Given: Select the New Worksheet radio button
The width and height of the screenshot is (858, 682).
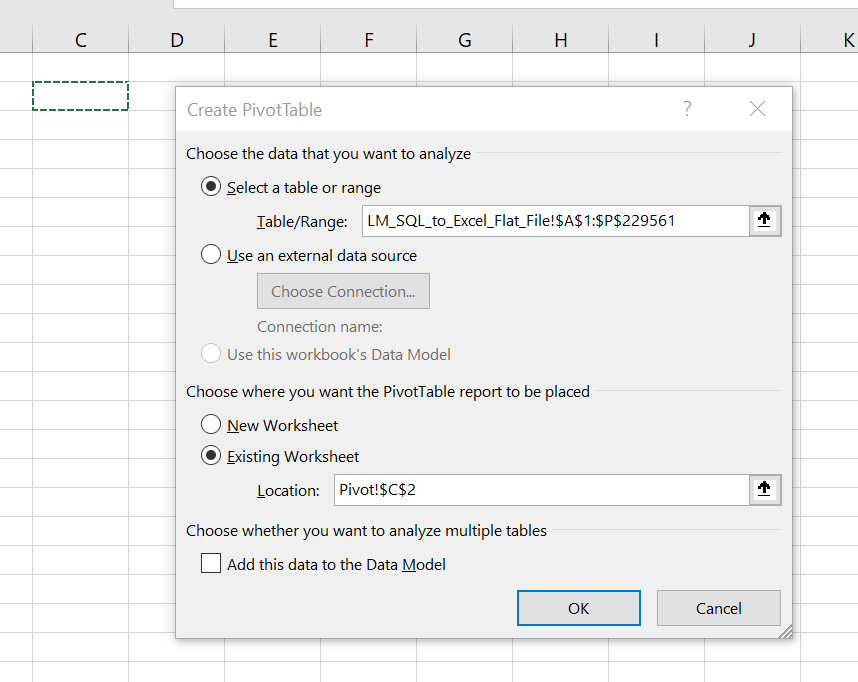Looking at the screenshot, I should 211,425.
